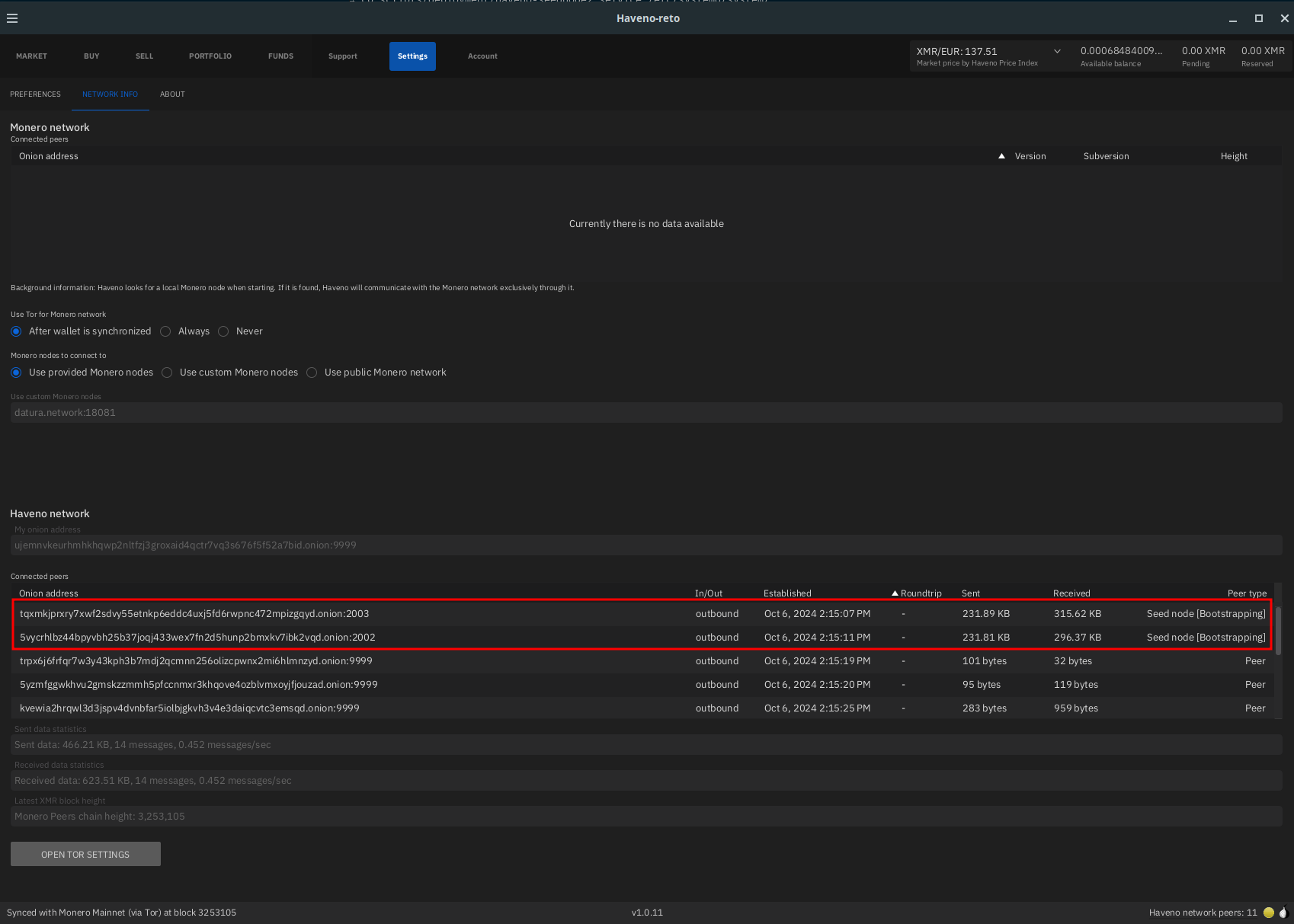Click the Sent data statistics field
This screenshot has width=1294, height=924.
coord(646,745)
